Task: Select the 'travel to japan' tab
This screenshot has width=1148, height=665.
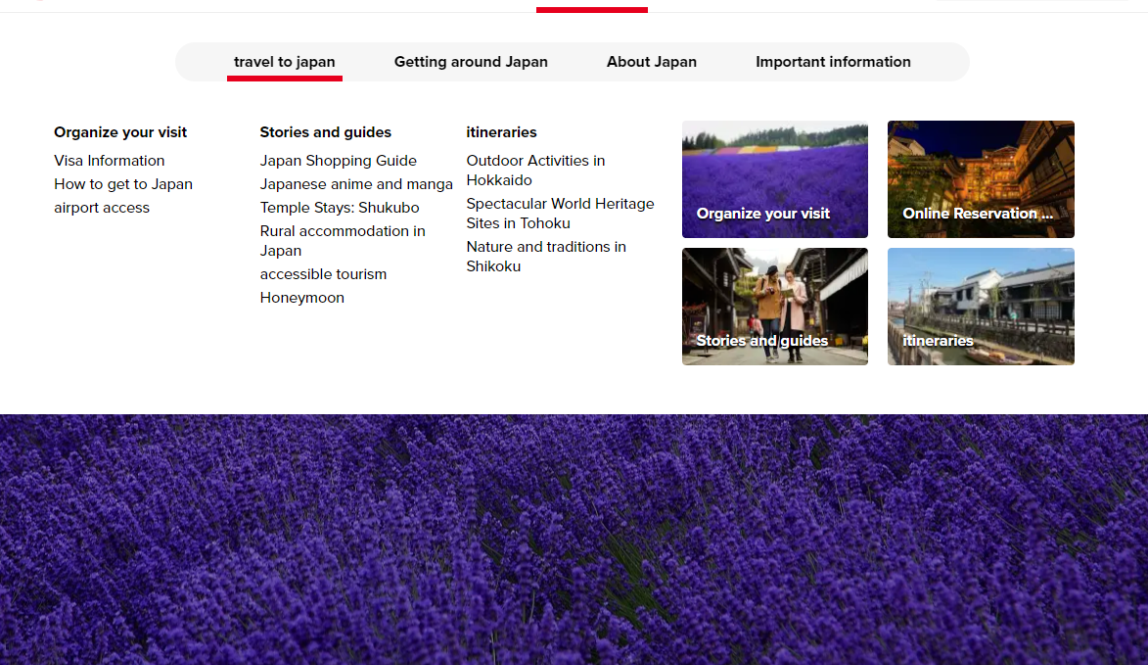Action: tap(284, 62)
